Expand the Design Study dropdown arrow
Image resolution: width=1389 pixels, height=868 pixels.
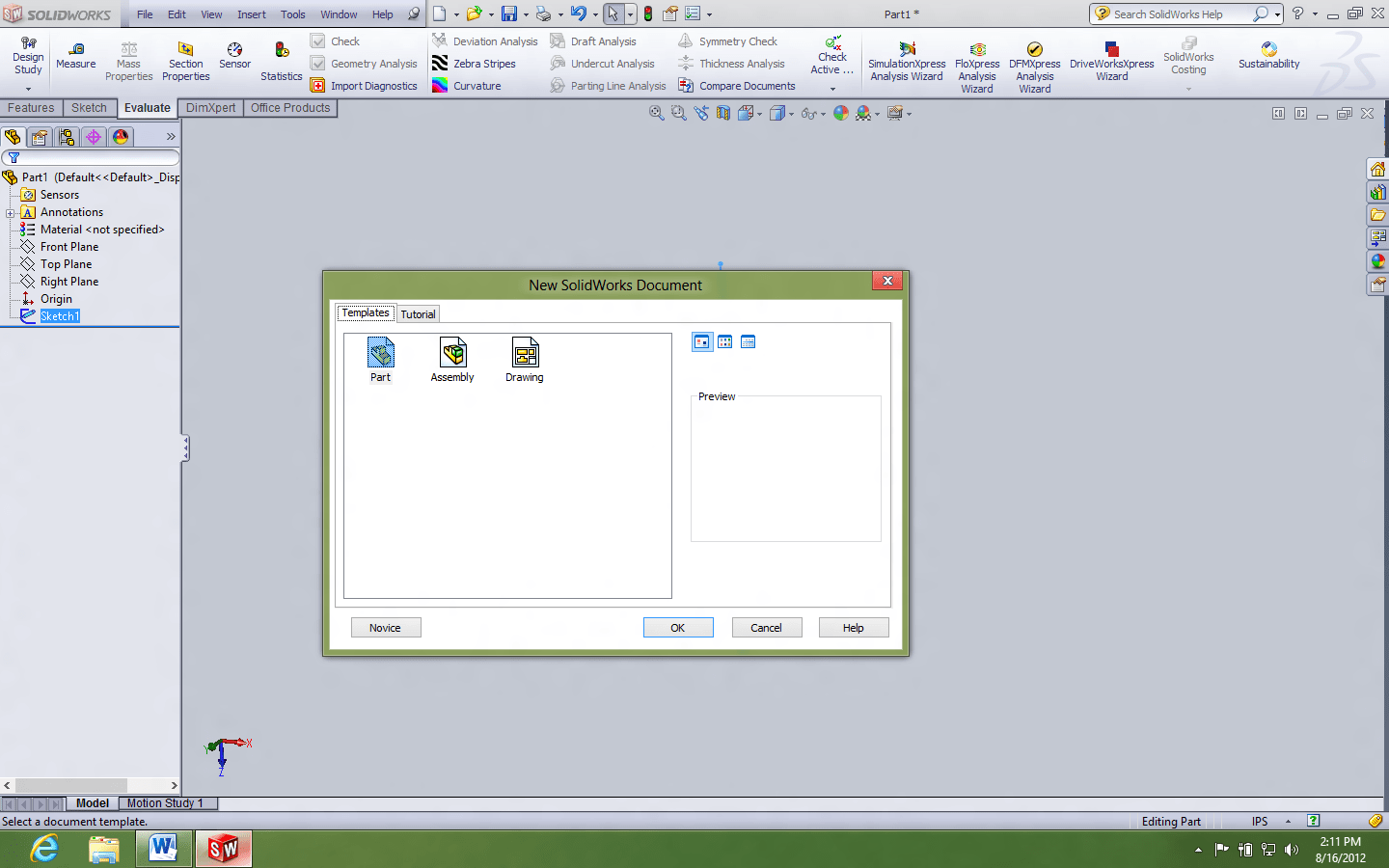(28, 89)
